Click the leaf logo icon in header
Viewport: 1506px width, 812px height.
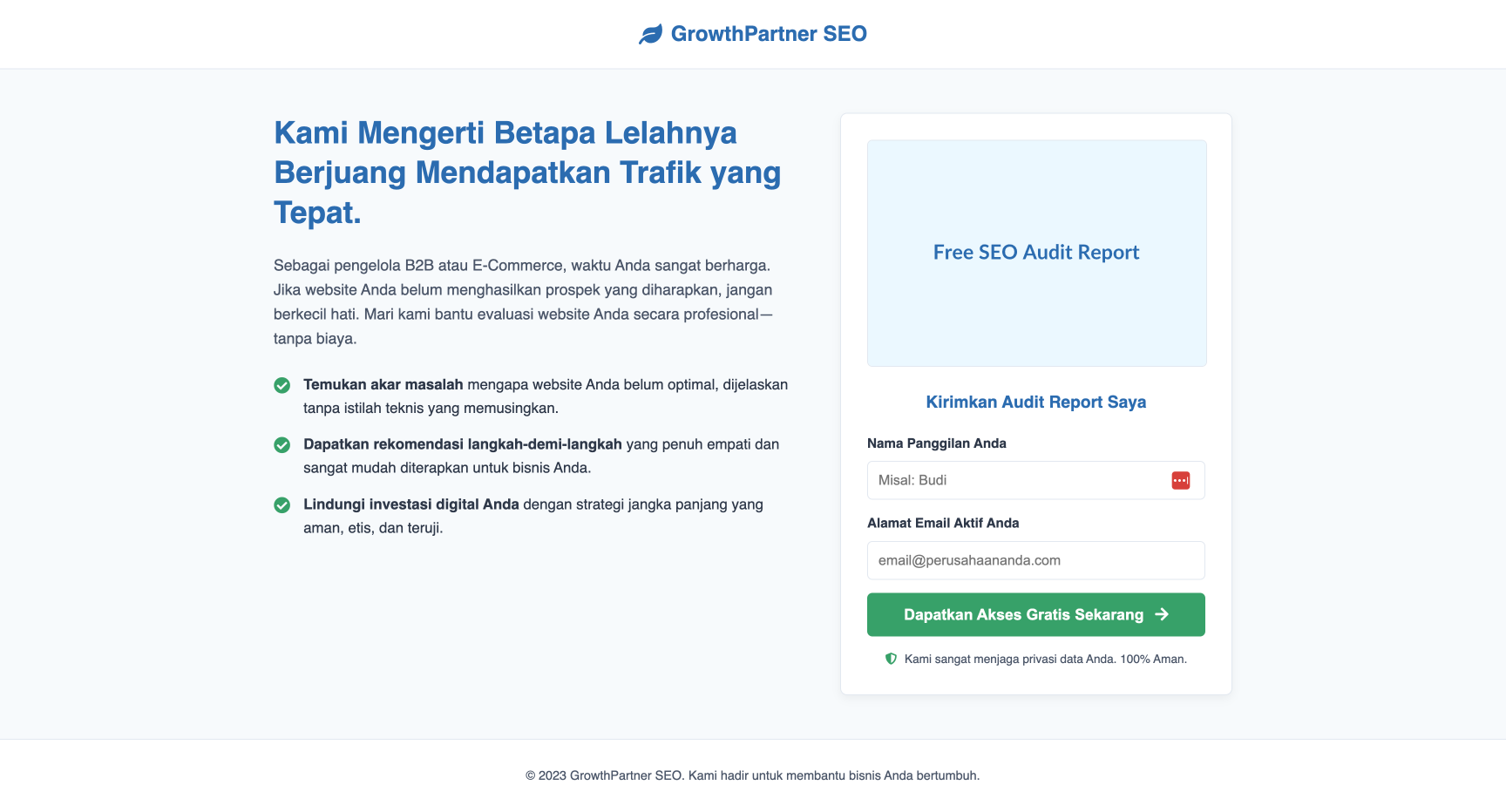[649, 33]
